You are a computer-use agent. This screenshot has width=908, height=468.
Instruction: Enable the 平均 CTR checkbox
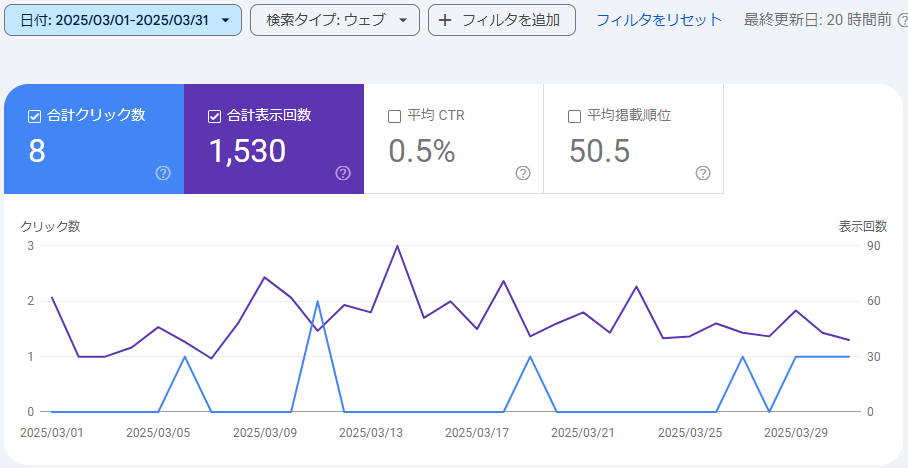(394, 116)
